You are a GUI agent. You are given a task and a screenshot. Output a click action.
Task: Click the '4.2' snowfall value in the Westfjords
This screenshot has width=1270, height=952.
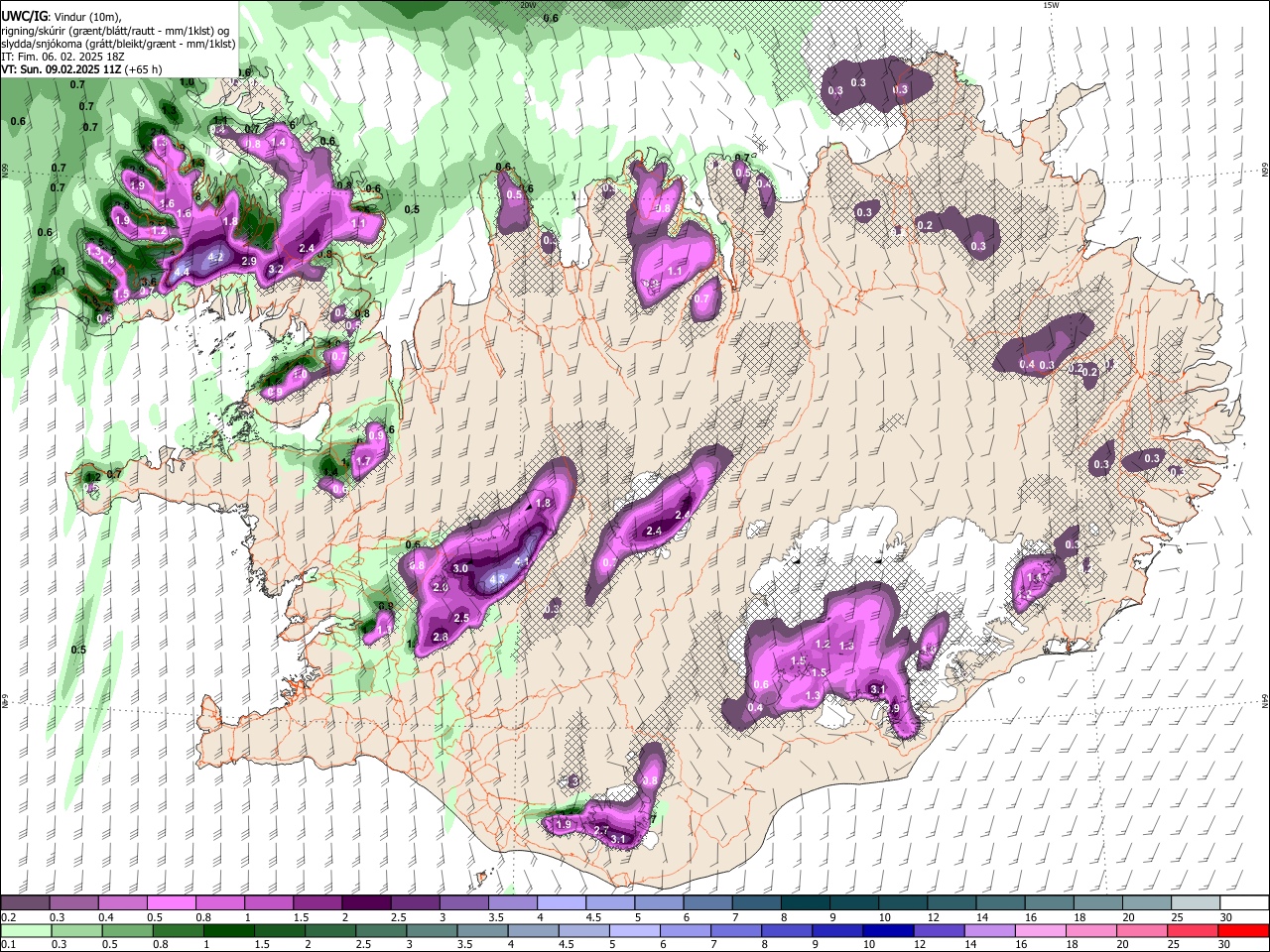tap(216, 257)
